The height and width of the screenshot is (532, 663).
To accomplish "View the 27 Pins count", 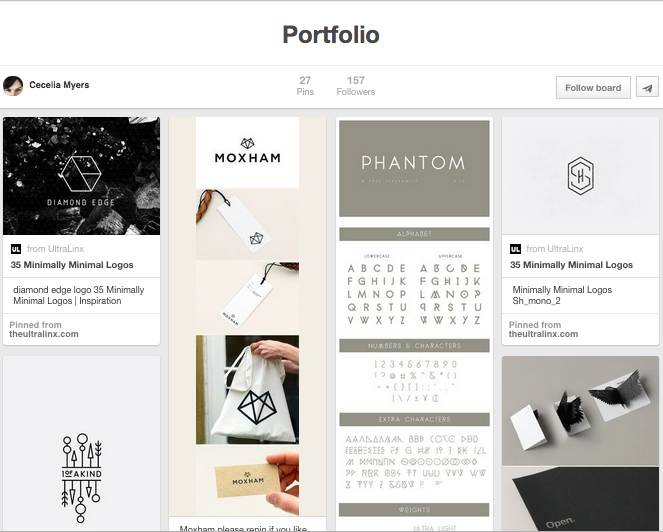I will coord(305,86).
